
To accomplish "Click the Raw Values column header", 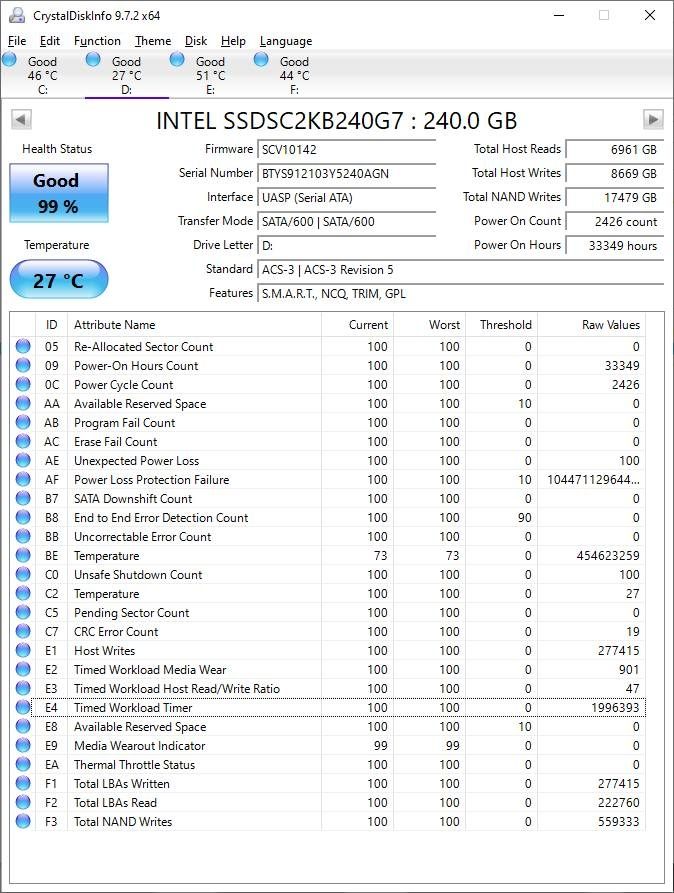I will tap(591, 325).
